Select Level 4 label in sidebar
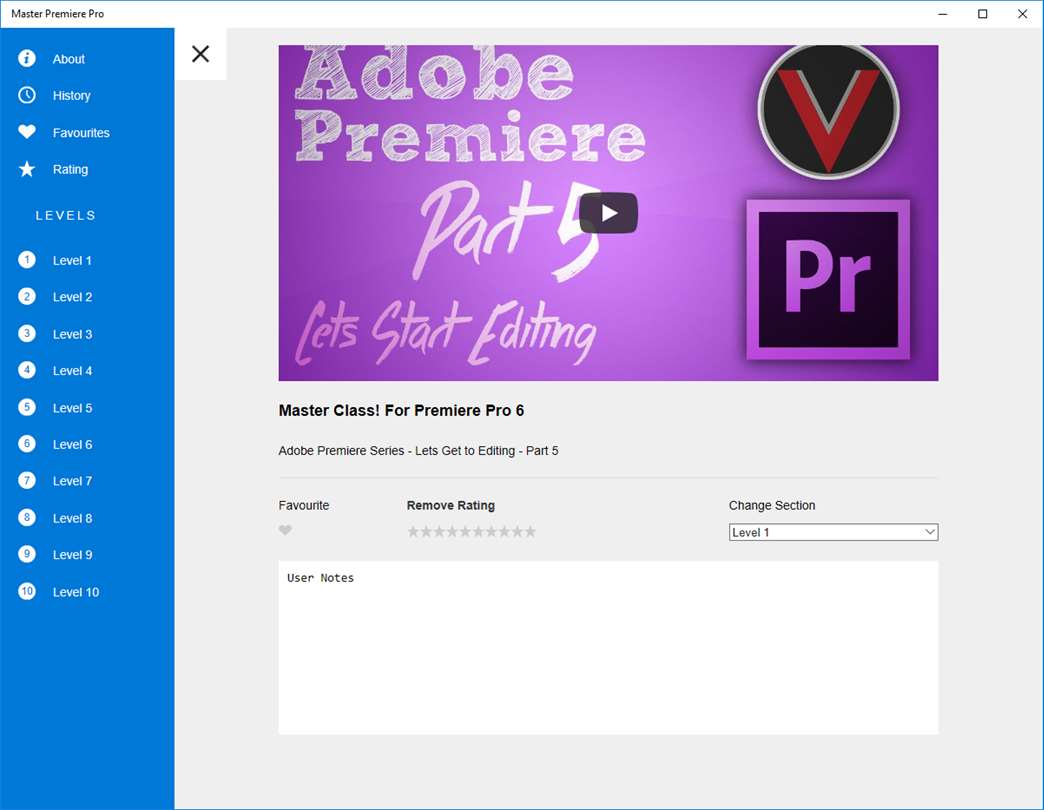 pos(72,371)
